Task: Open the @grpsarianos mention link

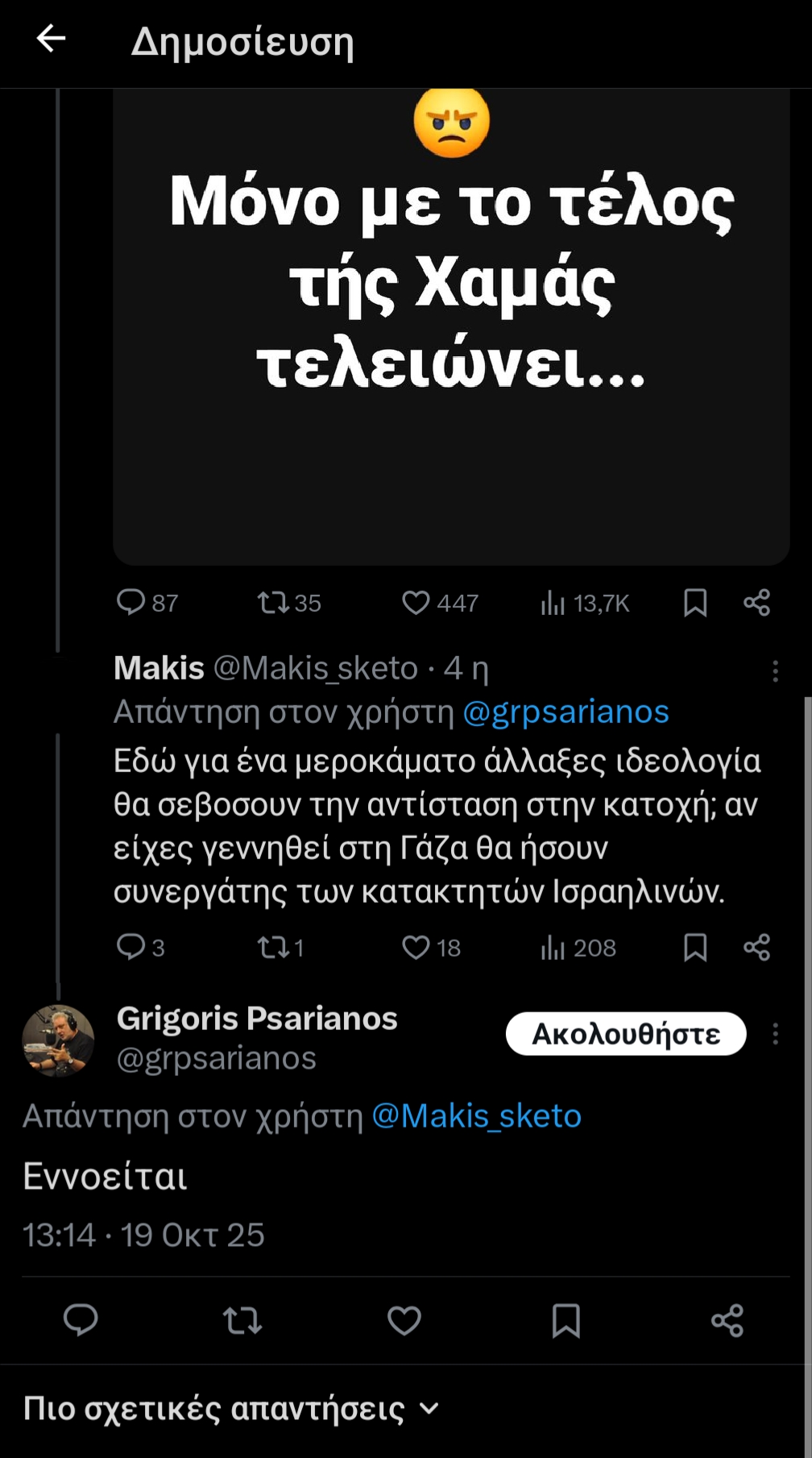Action: [x=565, y=712]
